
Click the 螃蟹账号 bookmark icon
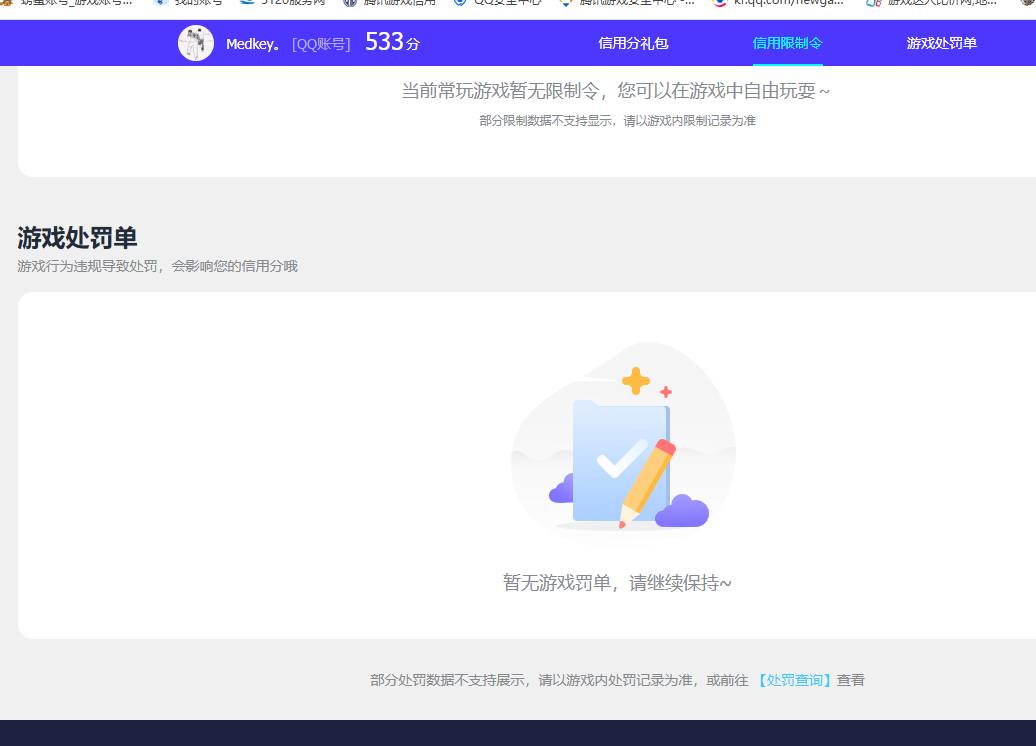click(x=6, y=4)
